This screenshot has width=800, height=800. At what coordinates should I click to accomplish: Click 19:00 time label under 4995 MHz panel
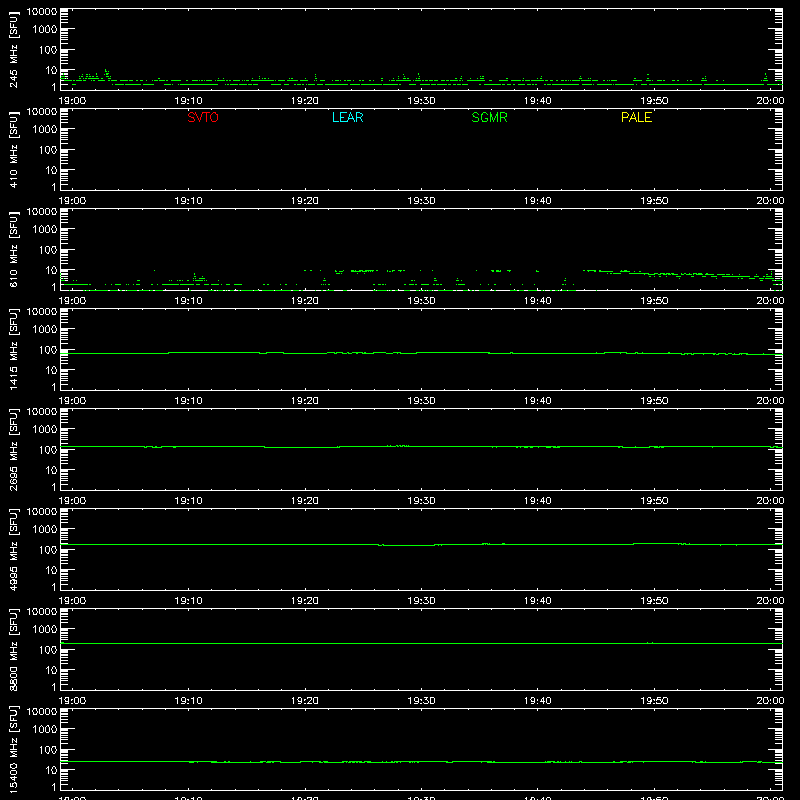(72, 601)
